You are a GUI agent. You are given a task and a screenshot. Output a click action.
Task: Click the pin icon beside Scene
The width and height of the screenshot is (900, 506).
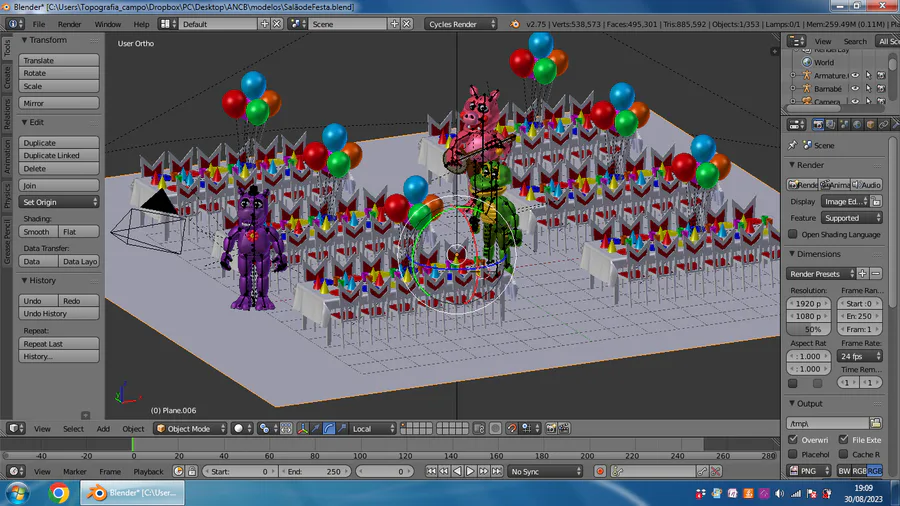point(793,145)
